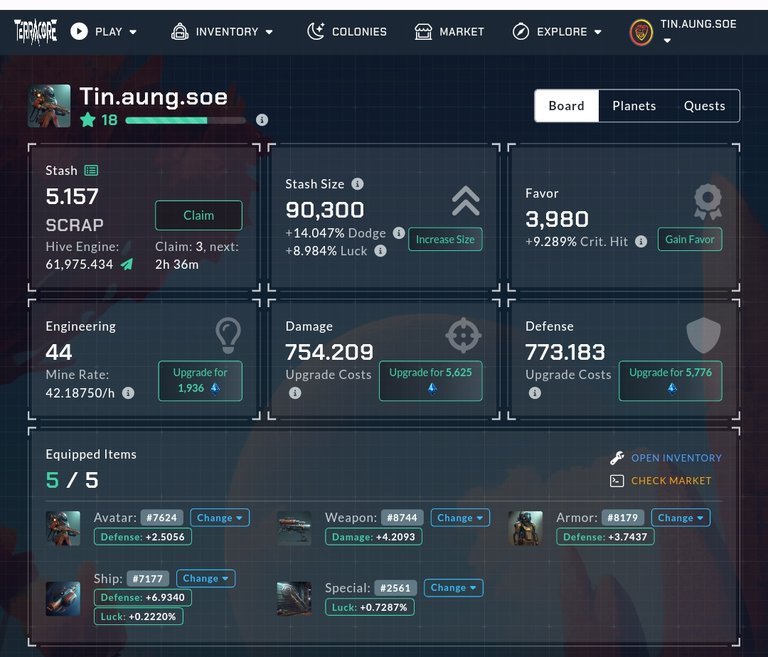Image resolution: width=768 pixels, height=657 pixels.
Task: Click the info icon next to Stash Size
Action: [358, 184]
